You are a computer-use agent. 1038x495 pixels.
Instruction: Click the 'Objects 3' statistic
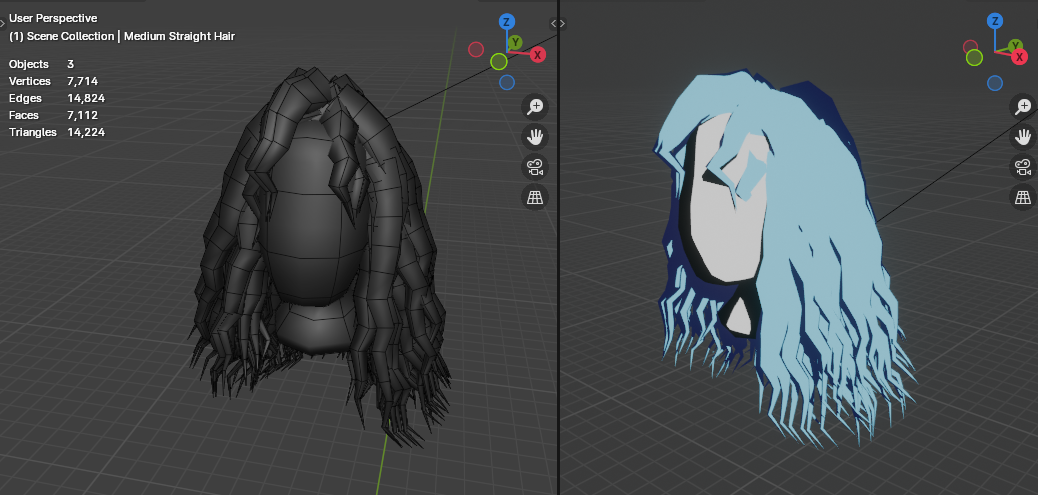[41, 64]
